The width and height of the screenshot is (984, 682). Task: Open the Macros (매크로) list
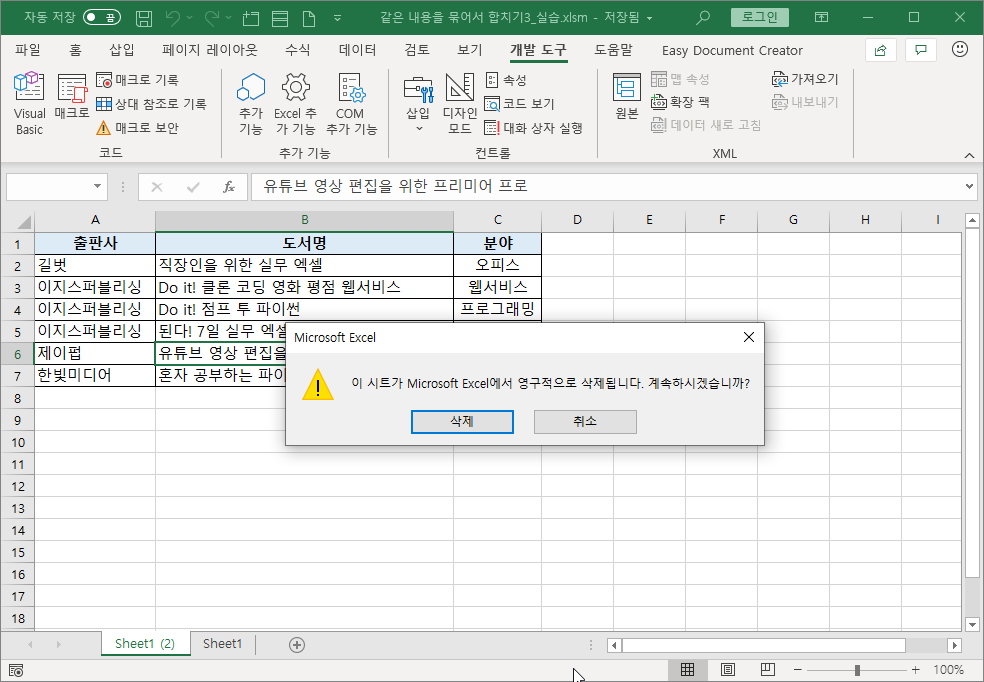tap(72, 97)
